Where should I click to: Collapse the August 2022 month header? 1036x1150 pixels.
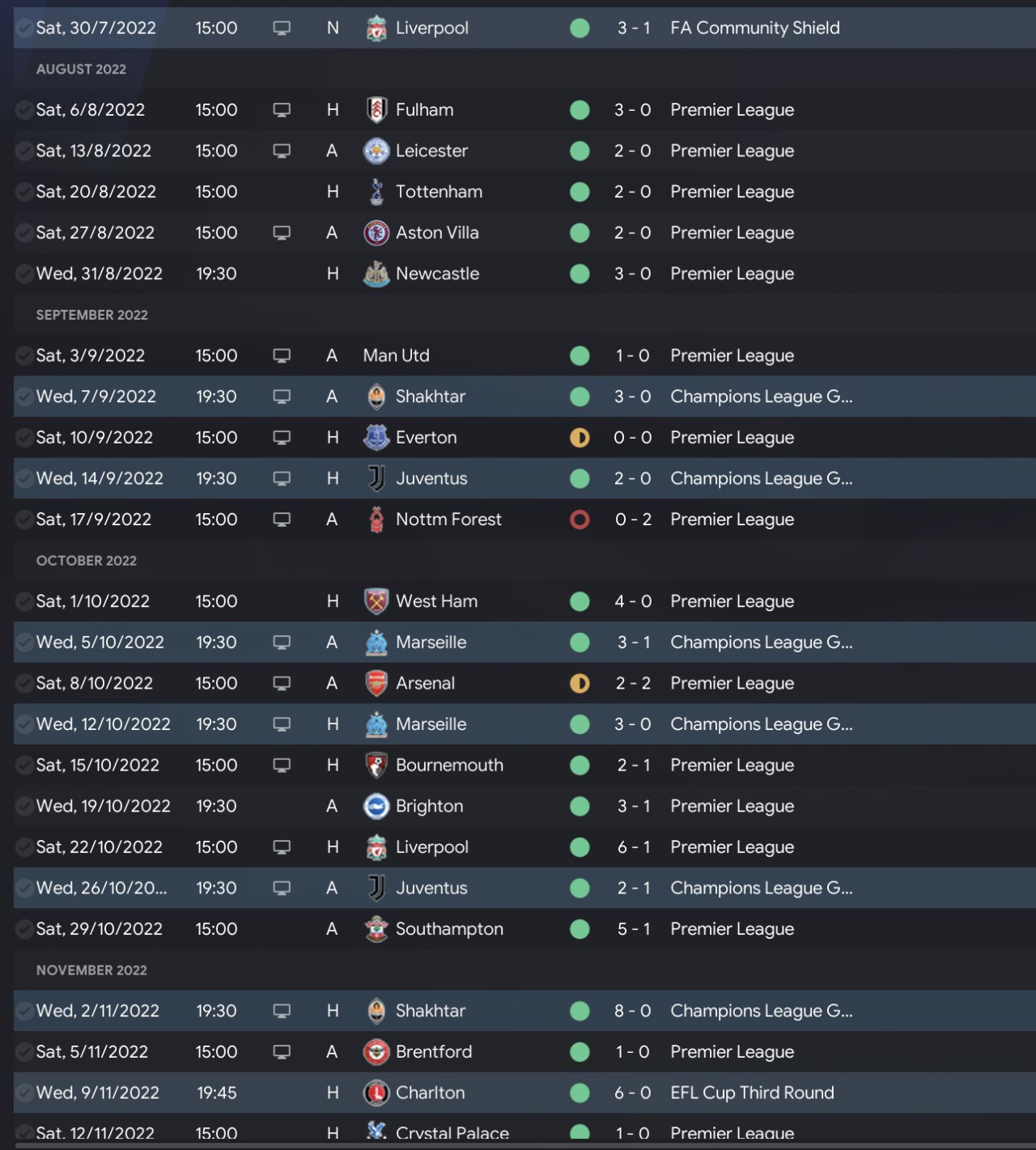81,70
